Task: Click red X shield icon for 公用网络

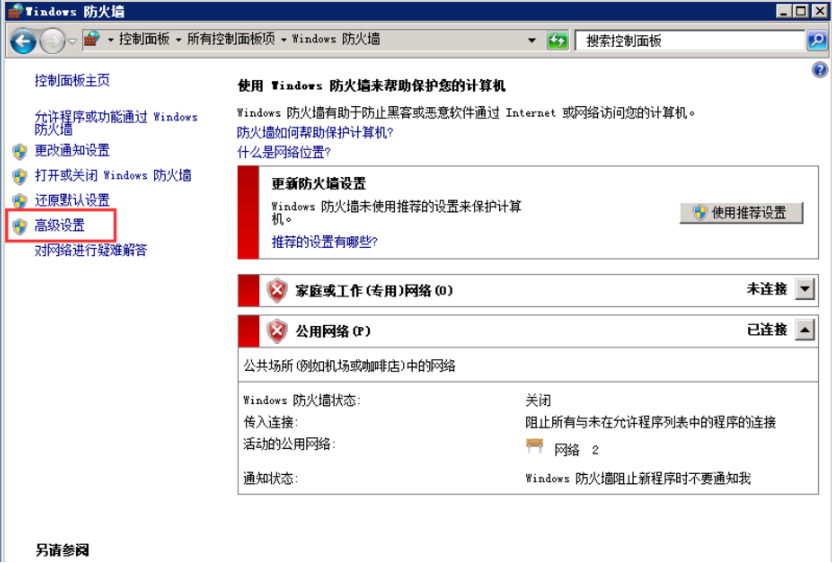Action: click(x=276, y=331)
